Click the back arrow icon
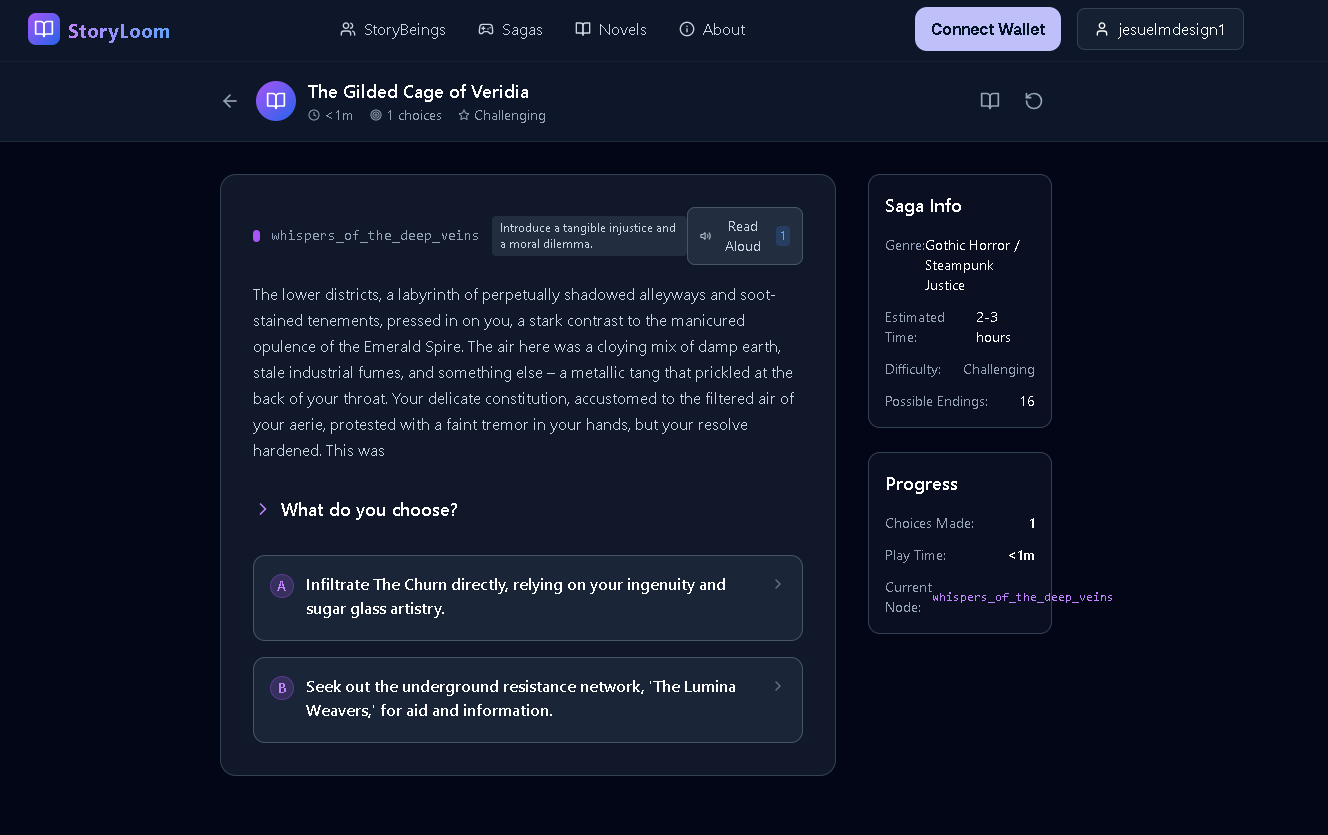 (230, 101)
